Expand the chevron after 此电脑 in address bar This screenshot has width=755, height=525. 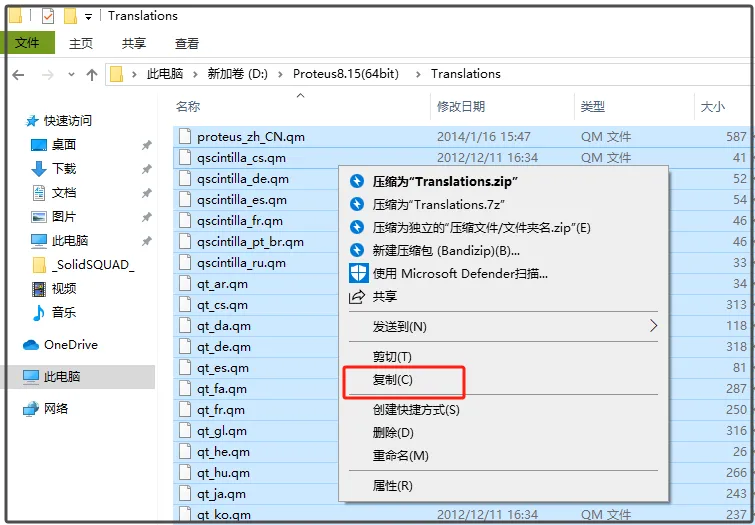coord(195,74)
